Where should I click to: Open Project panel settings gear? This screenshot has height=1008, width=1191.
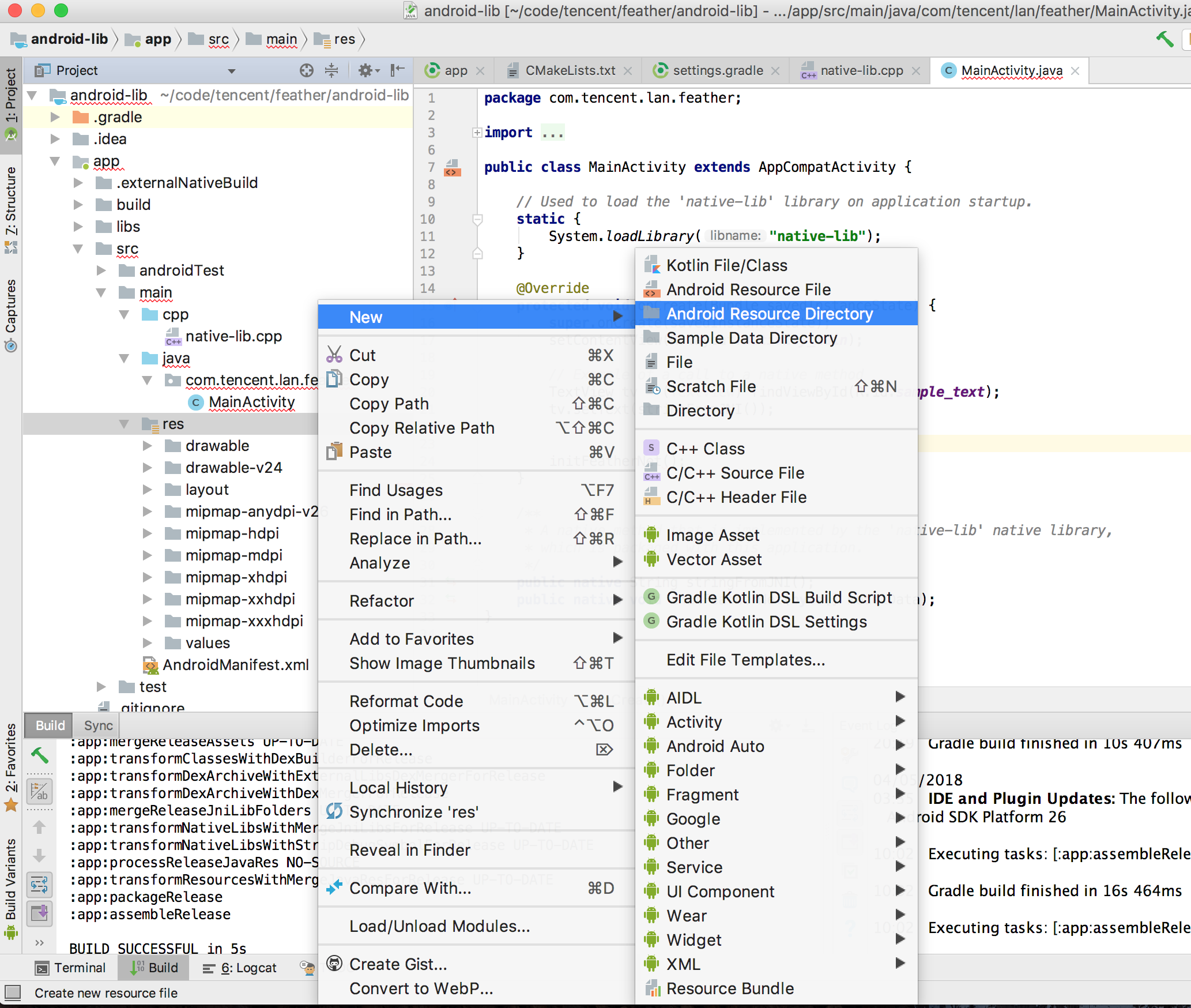(x=367, y=70)
